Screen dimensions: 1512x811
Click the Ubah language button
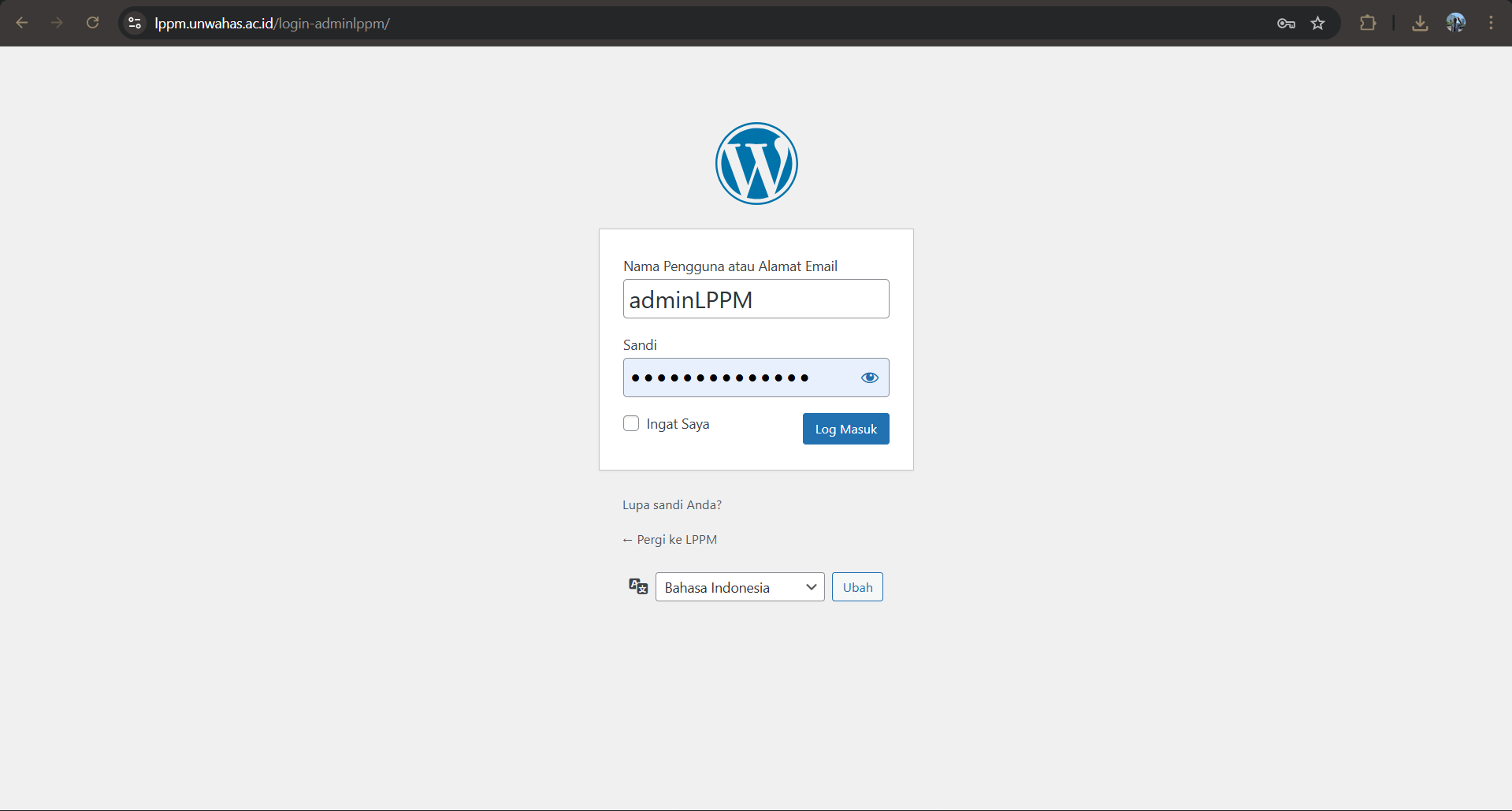tap(857, 587)
